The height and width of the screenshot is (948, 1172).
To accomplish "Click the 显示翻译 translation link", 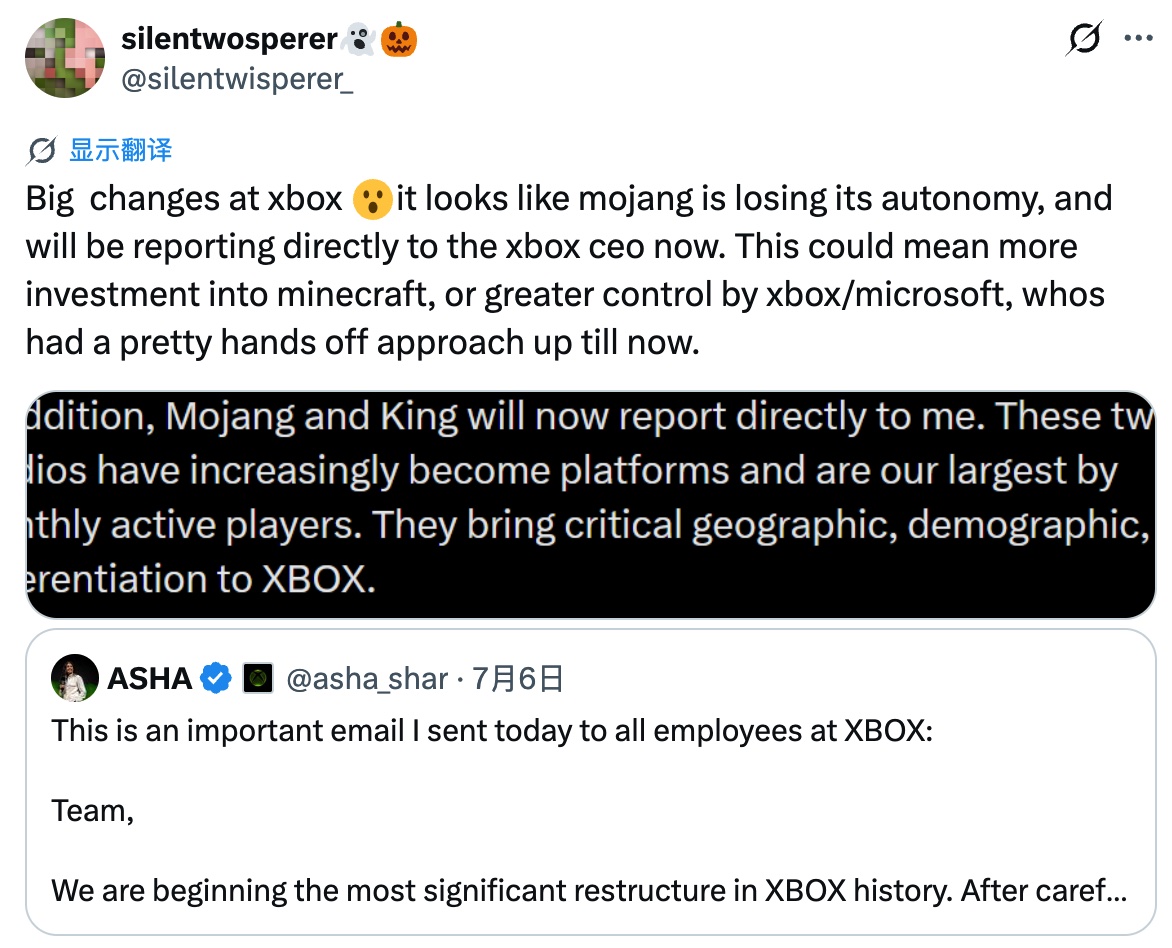I will pos(120,150).
